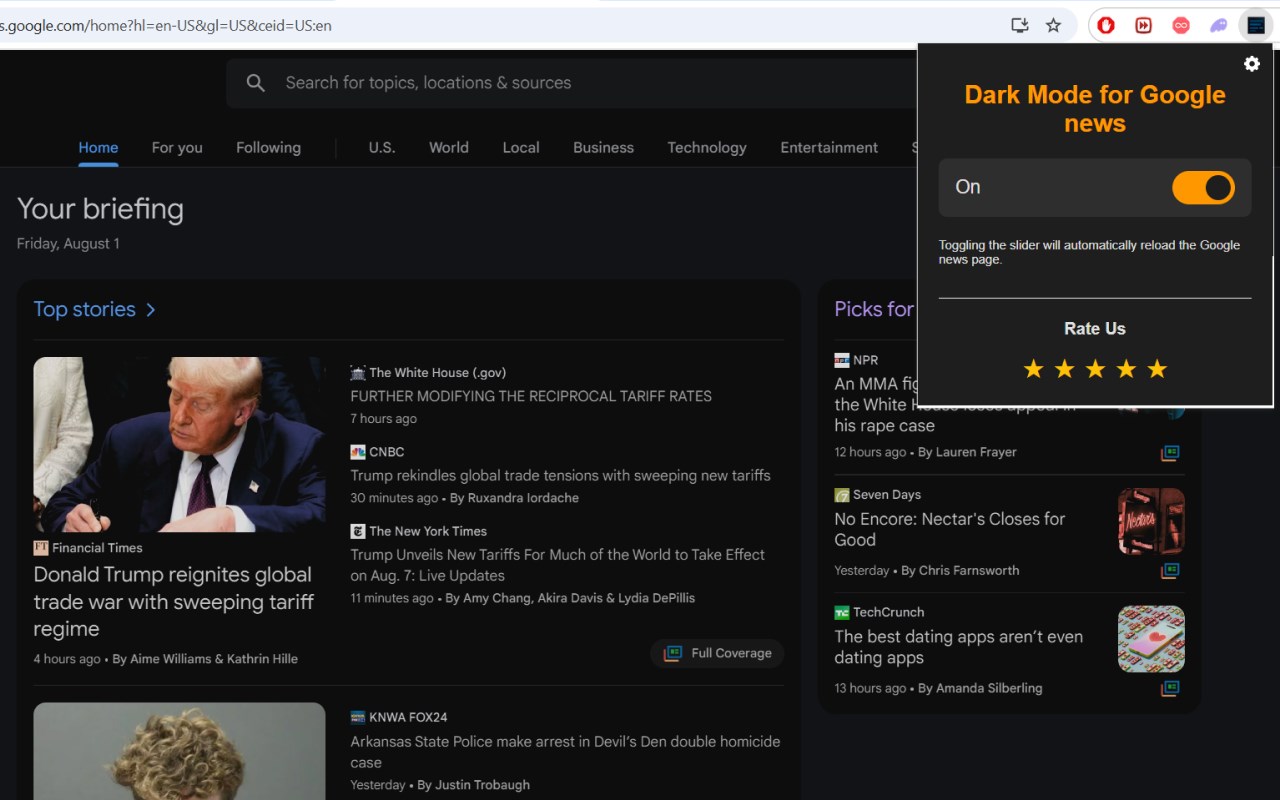Click the 'By Chris Farnsworth' byline

[960, 571]
